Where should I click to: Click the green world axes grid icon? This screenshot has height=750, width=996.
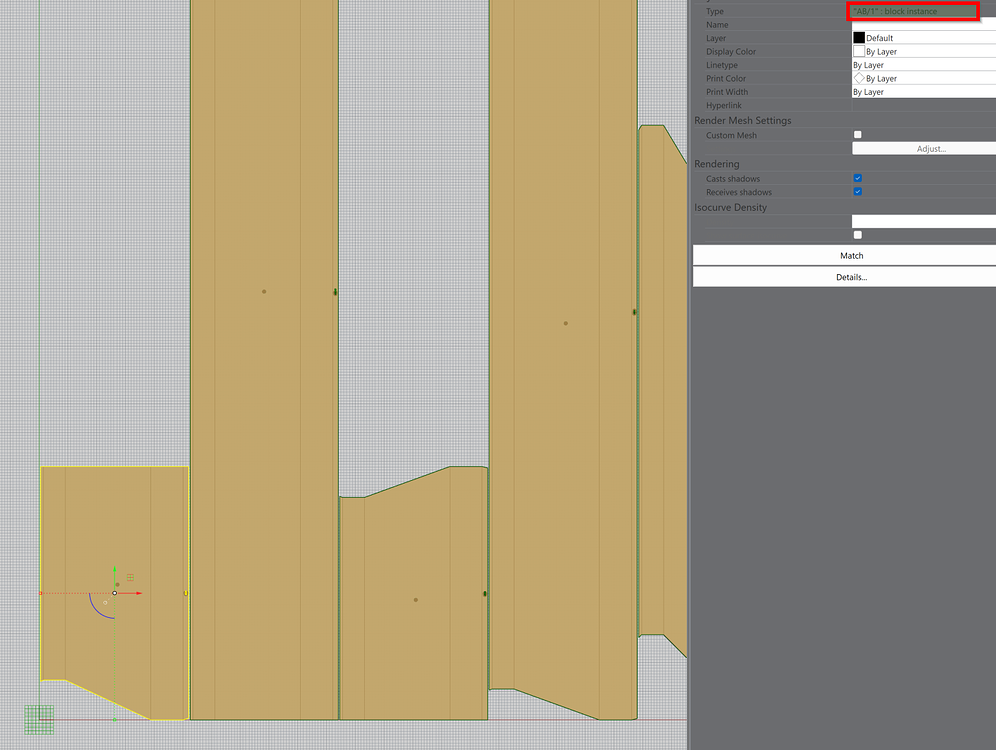(39, 720)
